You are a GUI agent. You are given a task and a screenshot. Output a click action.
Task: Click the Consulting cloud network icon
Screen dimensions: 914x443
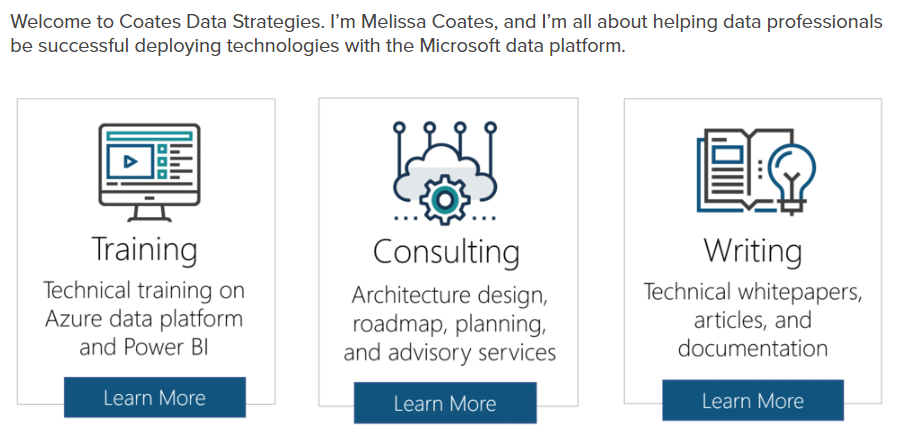(445, 172)
